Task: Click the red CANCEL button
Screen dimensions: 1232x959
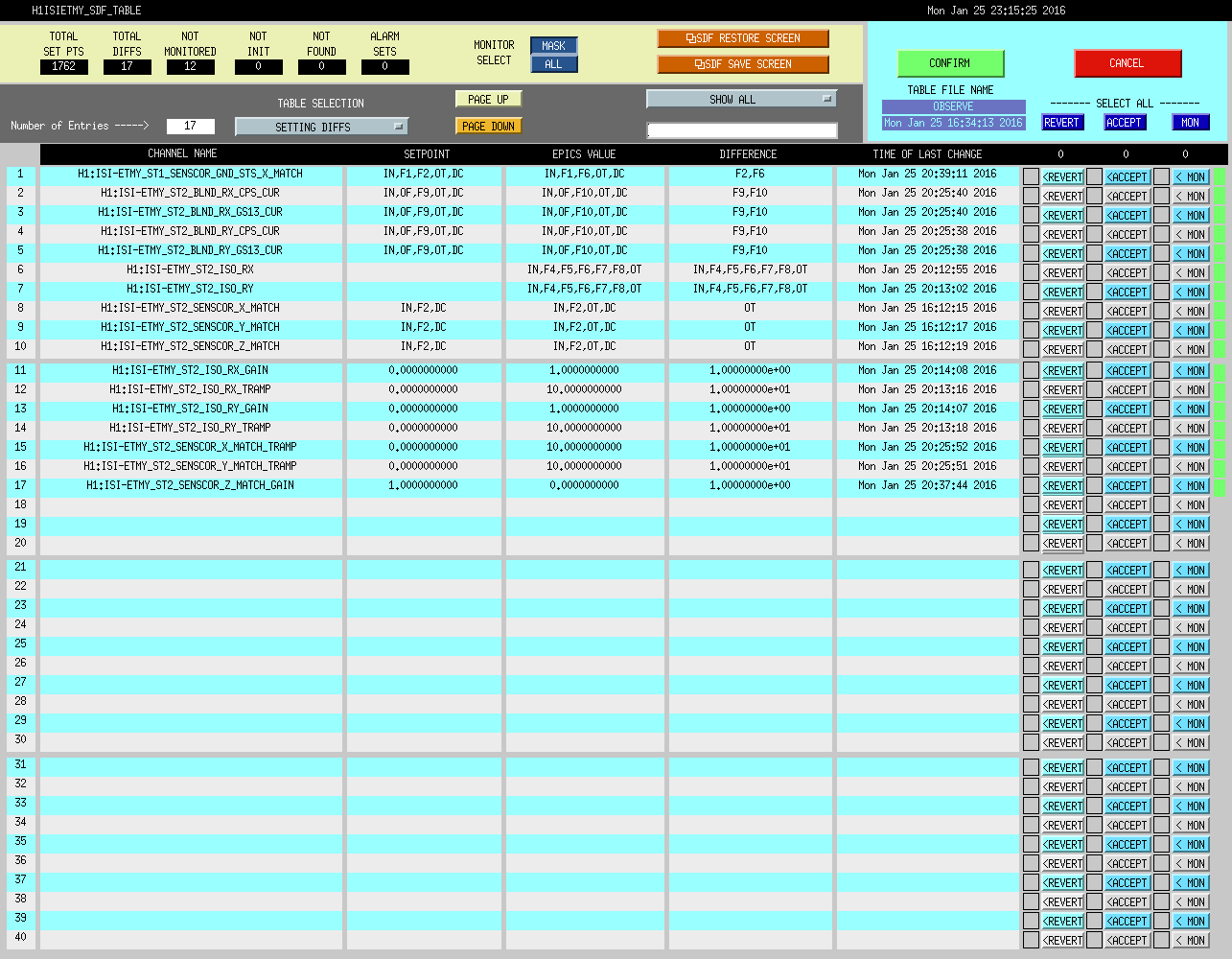Action: click(x=1127, y=63)
